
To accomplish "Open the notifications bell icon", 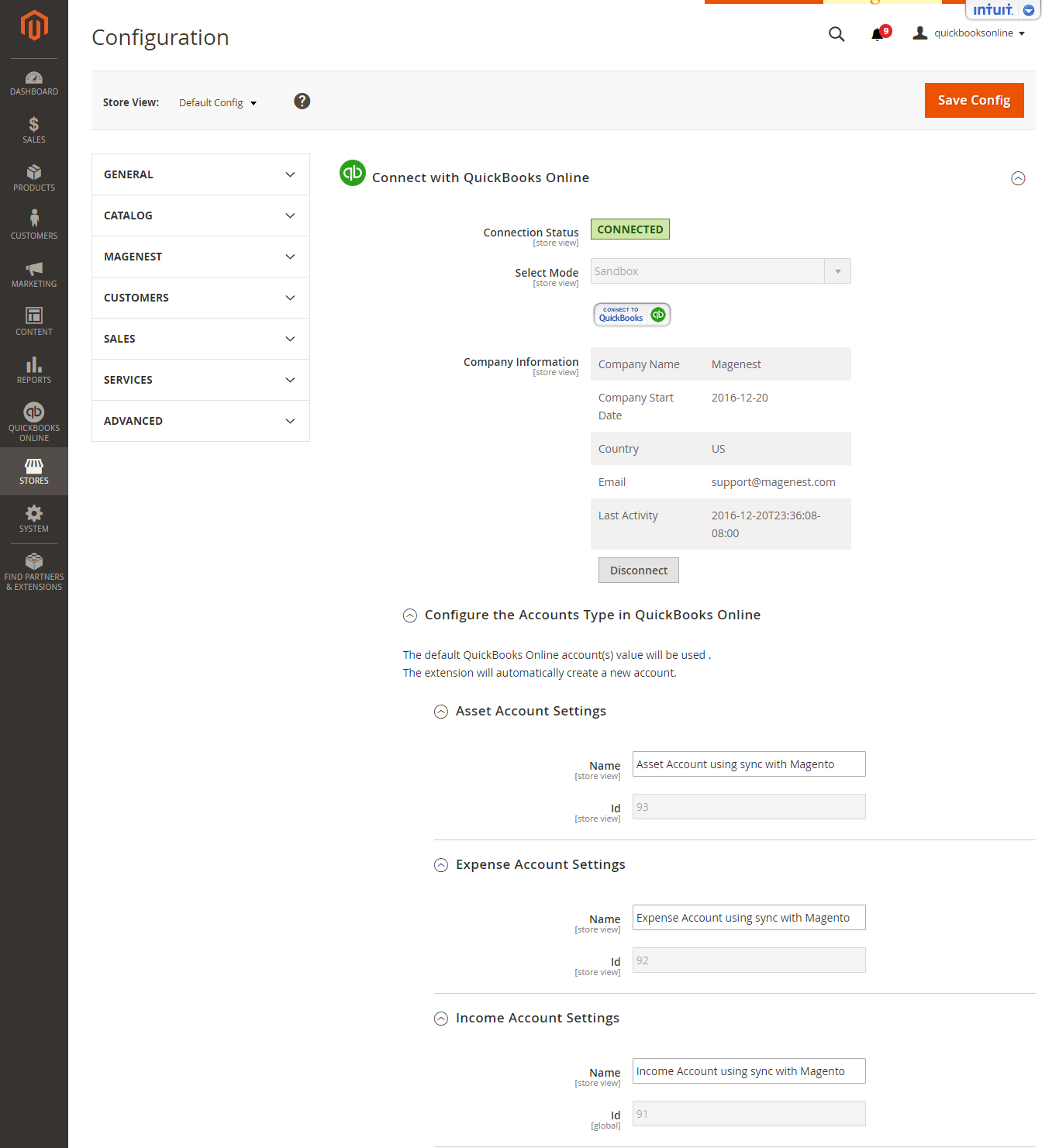I will pos(878,34).
